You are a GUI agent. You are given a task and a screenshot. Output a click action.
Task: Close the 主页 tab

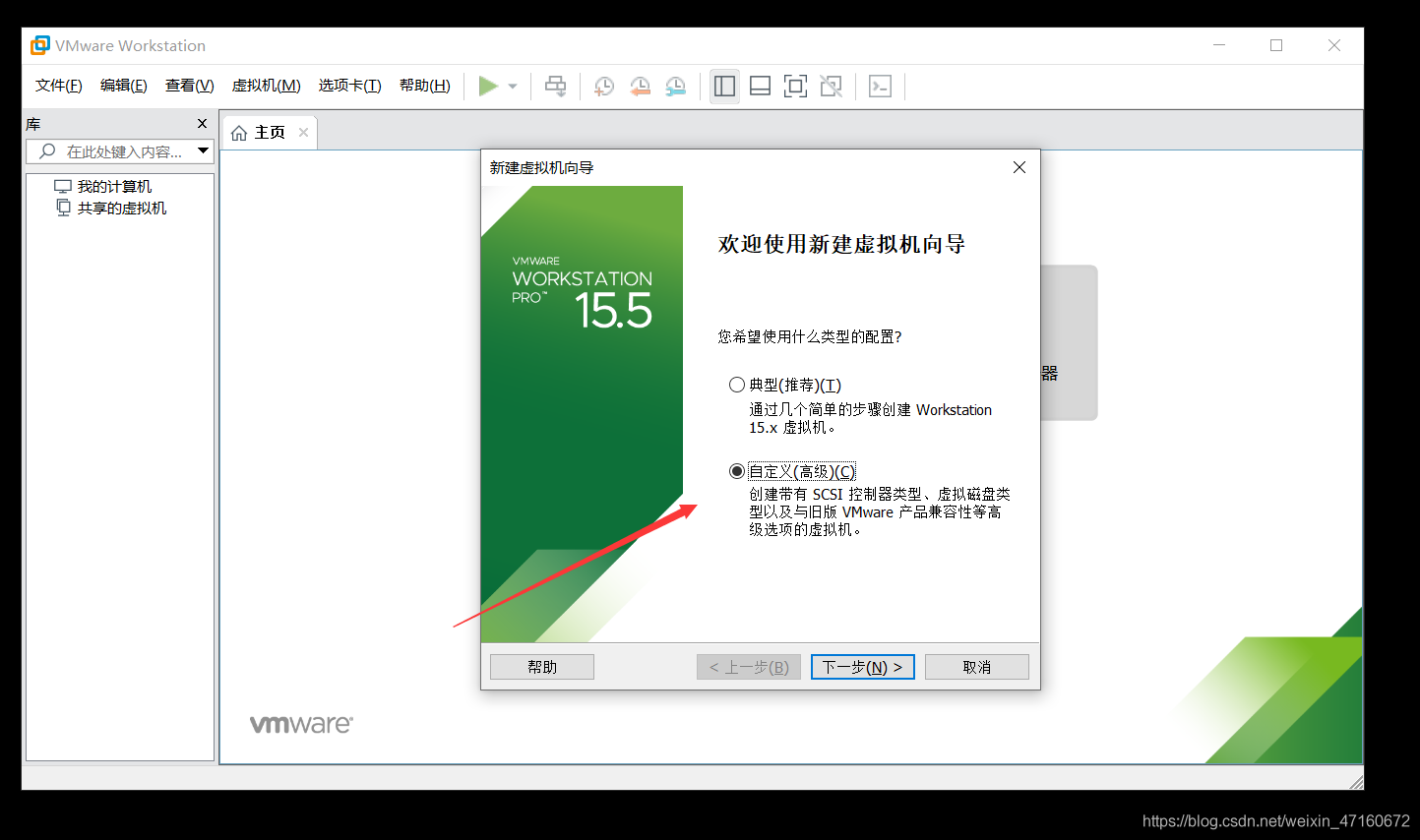point(303,133)
